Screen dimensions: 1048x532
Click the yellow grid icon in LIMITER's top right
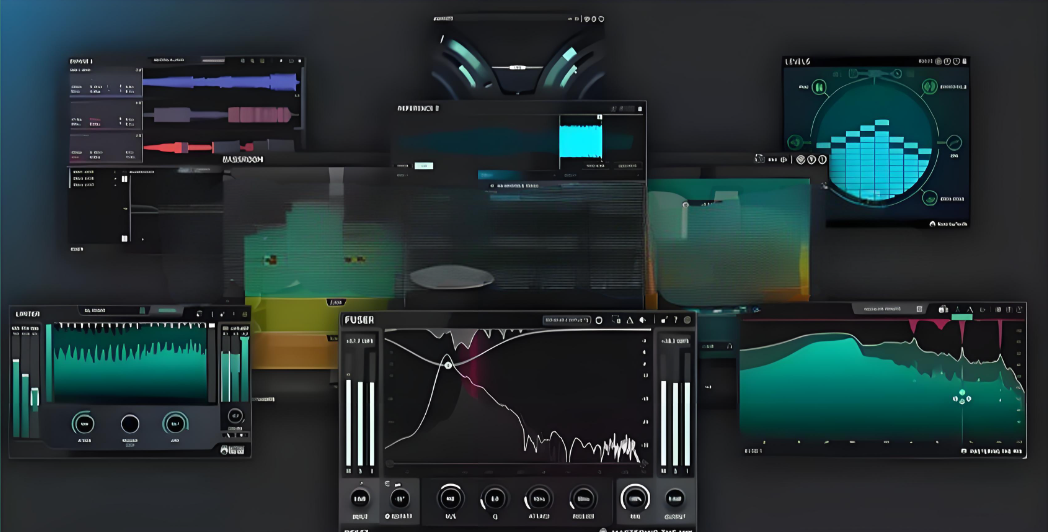coord(245,313)
